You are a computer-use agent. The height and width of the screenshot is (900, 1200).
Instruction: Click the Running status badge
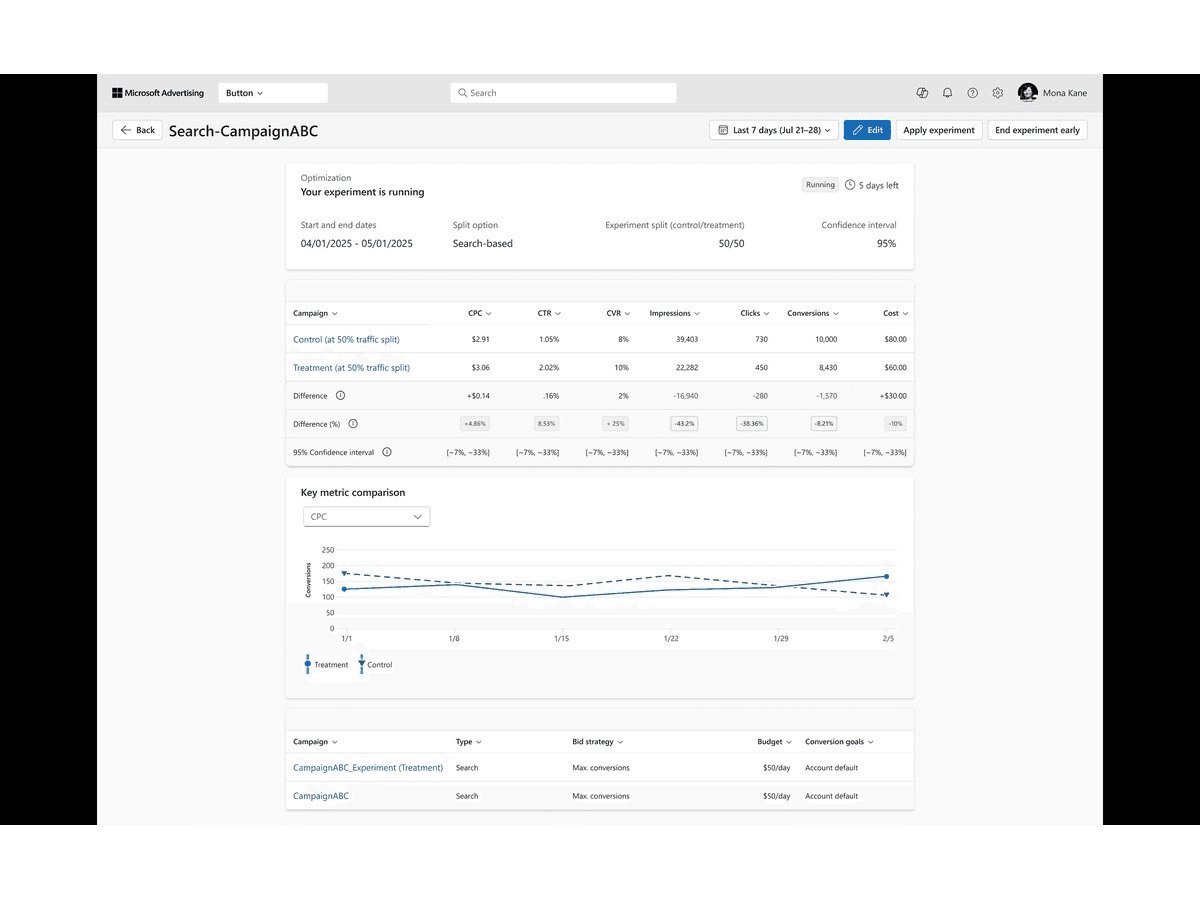click(x=820, y=185)
